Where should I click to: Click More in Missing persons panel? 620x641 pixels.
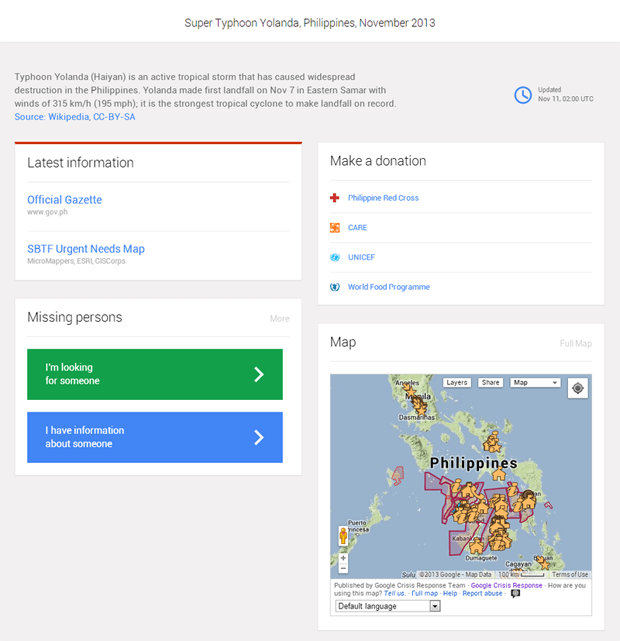[x=279, y=319]
